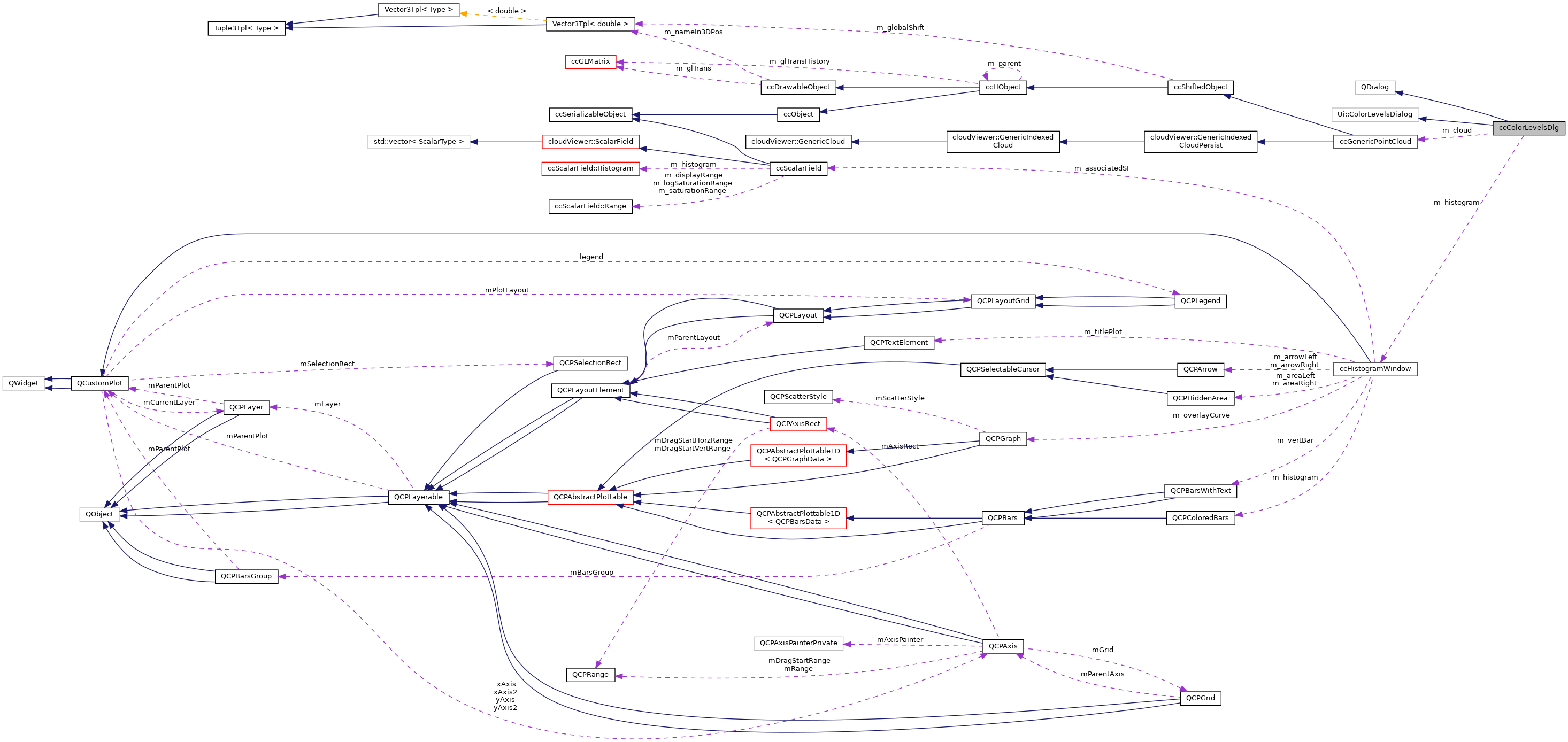
Task: Click the QCustomPlot class box
Action: pos(101,383)
